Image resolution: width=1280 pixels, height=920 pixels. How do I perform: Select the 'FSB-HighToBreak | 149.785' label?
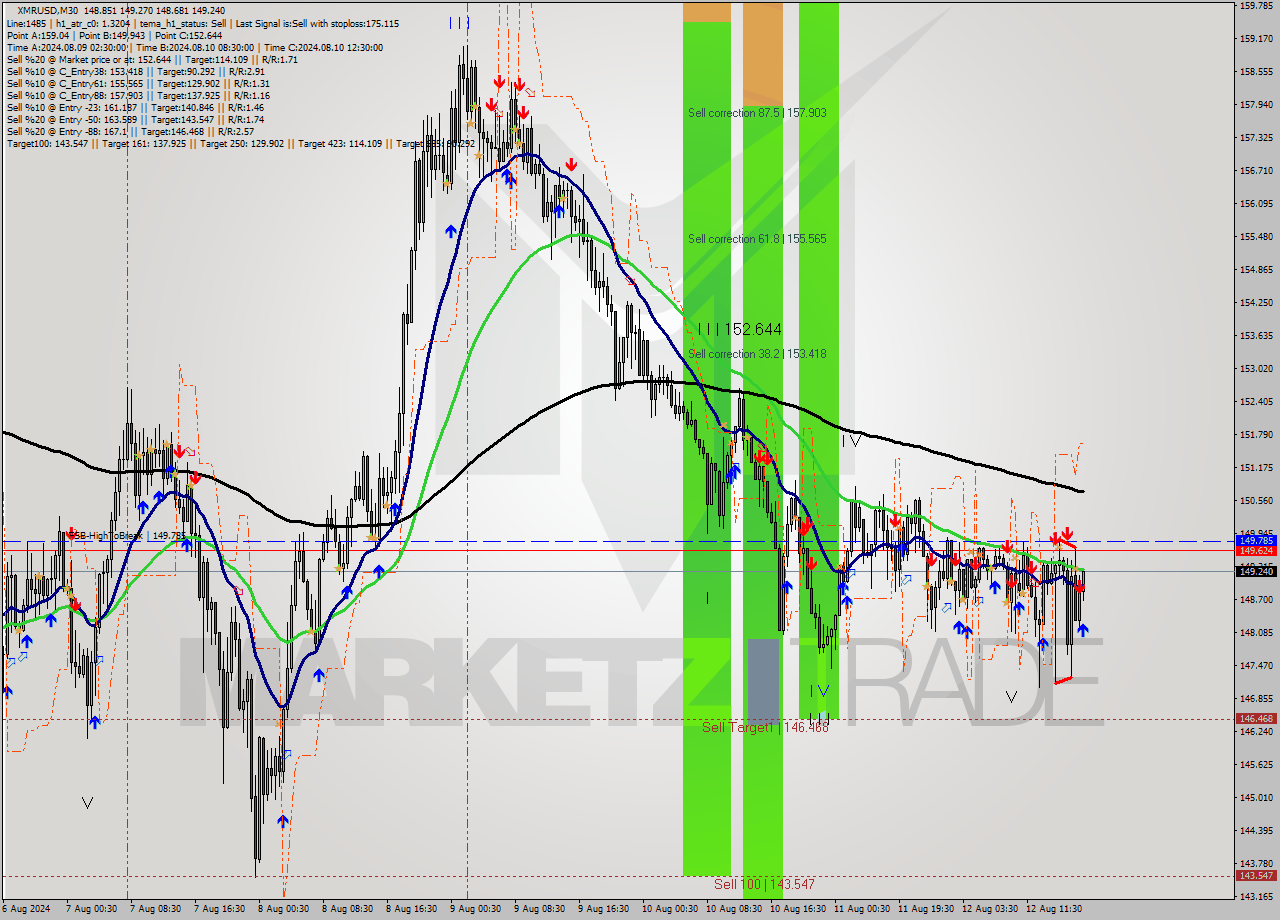coord(126,536)
